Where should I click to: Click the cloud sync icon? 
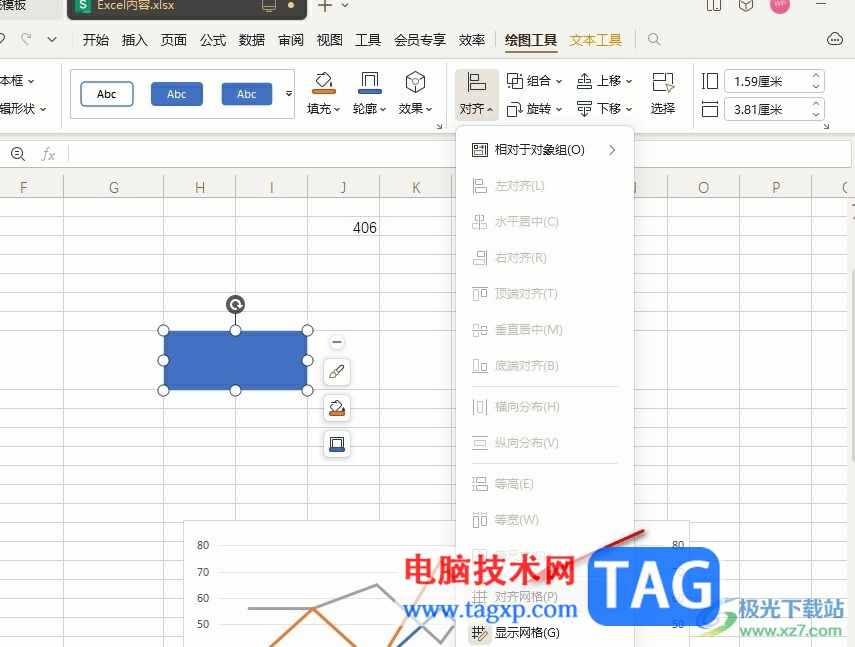[x=835, y=39]
